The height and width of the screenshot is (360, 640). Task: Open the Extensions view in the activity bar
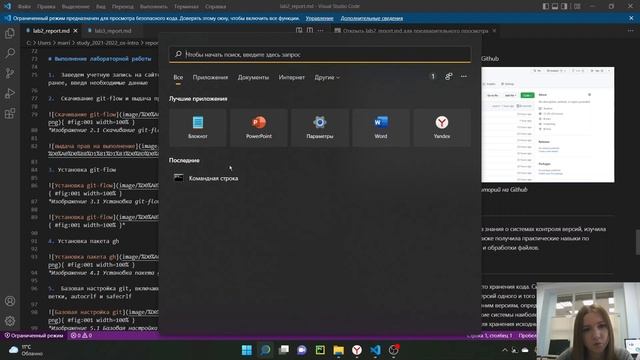click(10, 113)
